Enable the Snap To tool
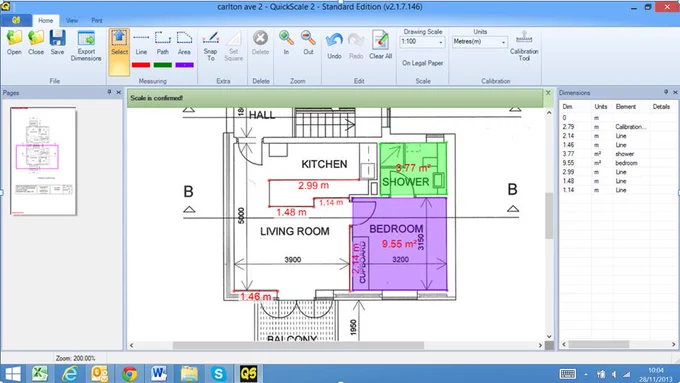This screenshot has height=383, width=680. 210,46
